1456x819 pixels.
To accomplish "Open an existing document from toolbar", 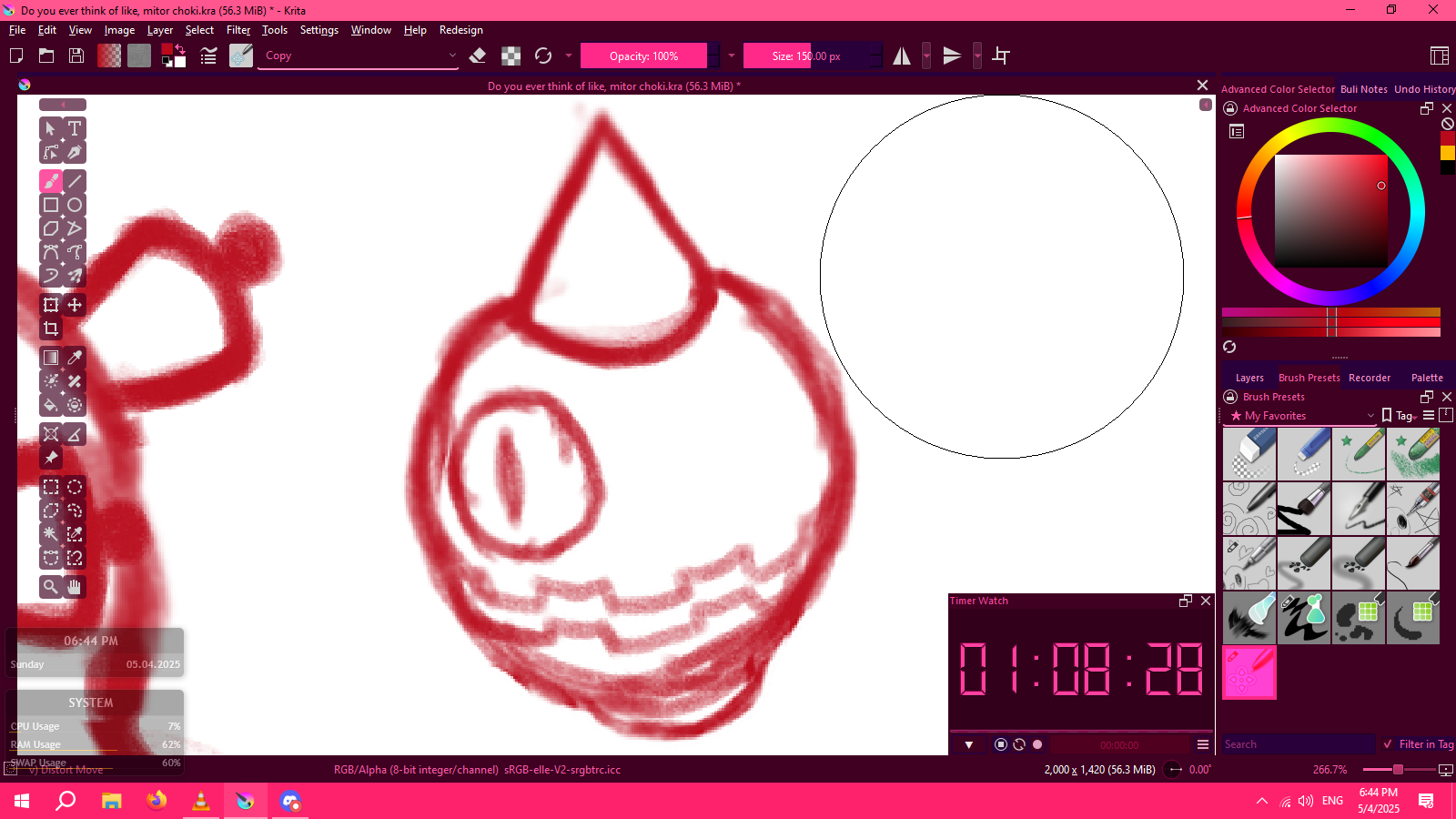I will [46, 56].
